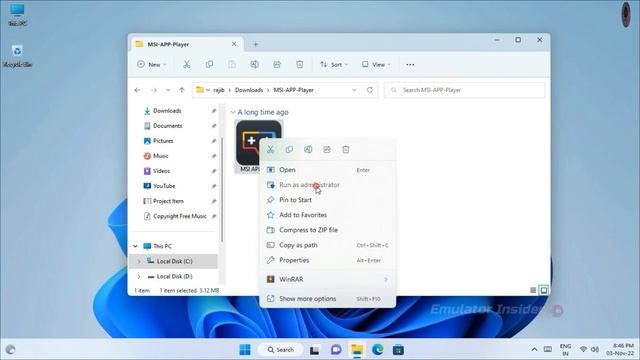This screenshot has height=360, width=640.
Task: Open the WinRAR submenu
Action: click(x=327, y=279)
